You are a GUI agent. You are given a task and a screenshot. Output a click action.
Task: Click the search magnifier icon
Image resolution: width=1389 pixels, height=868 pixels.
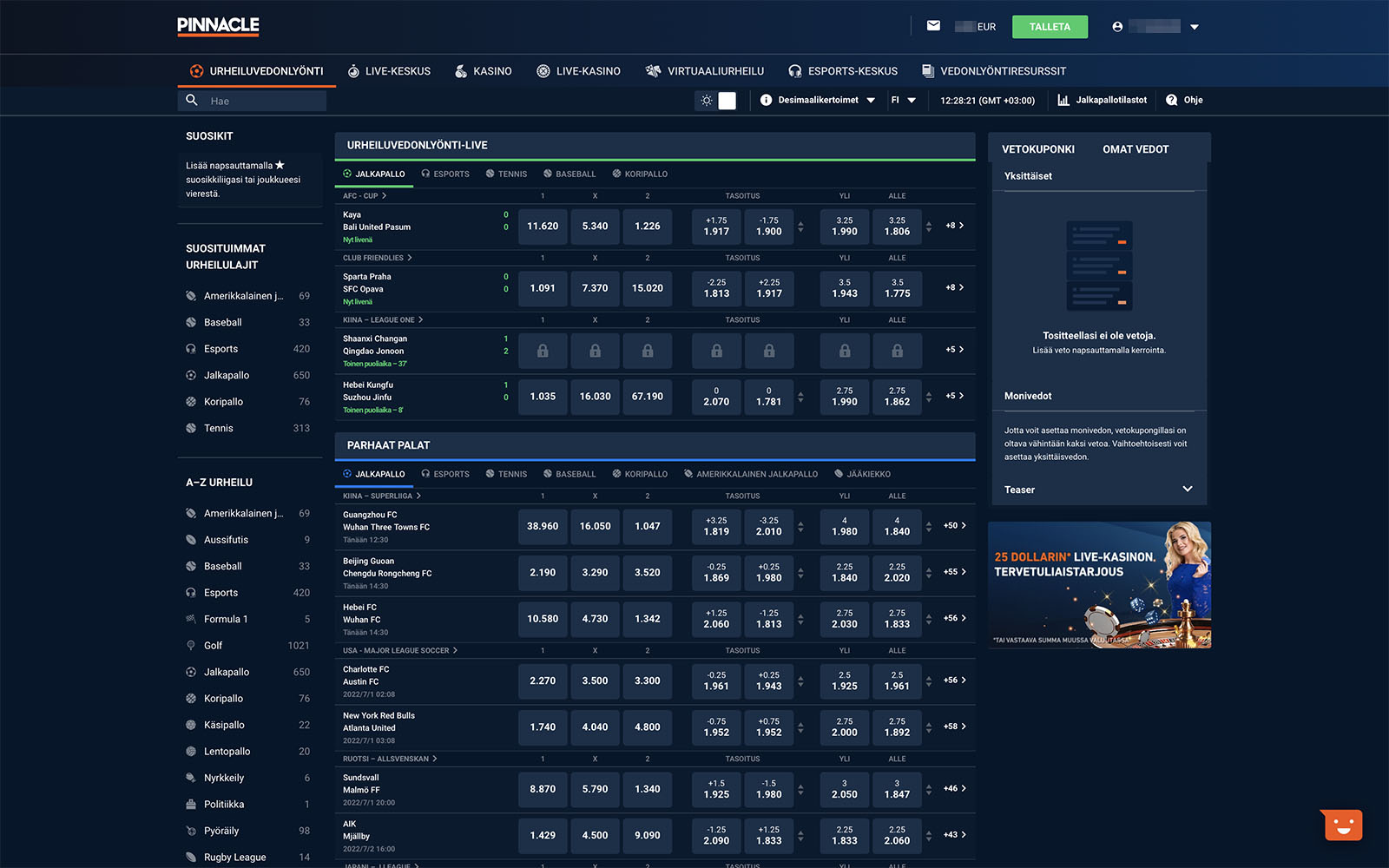[x=192, y=101]
